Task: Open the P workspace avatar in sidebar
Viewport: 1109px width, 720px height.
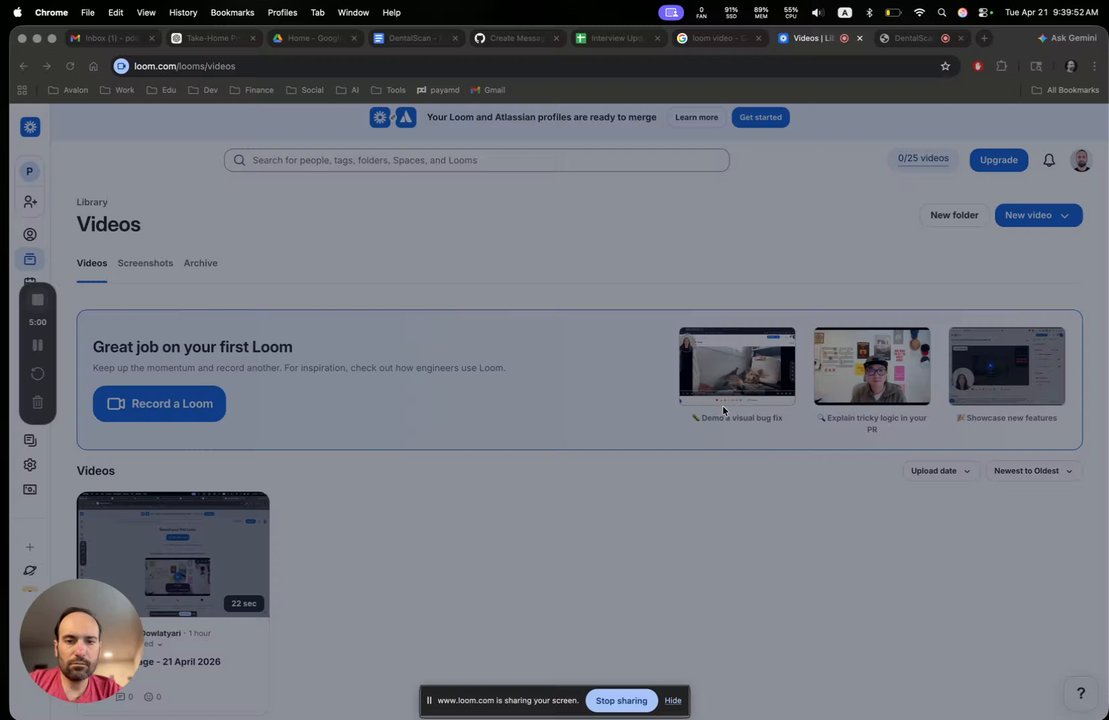Action: click(x=30, y=171)
